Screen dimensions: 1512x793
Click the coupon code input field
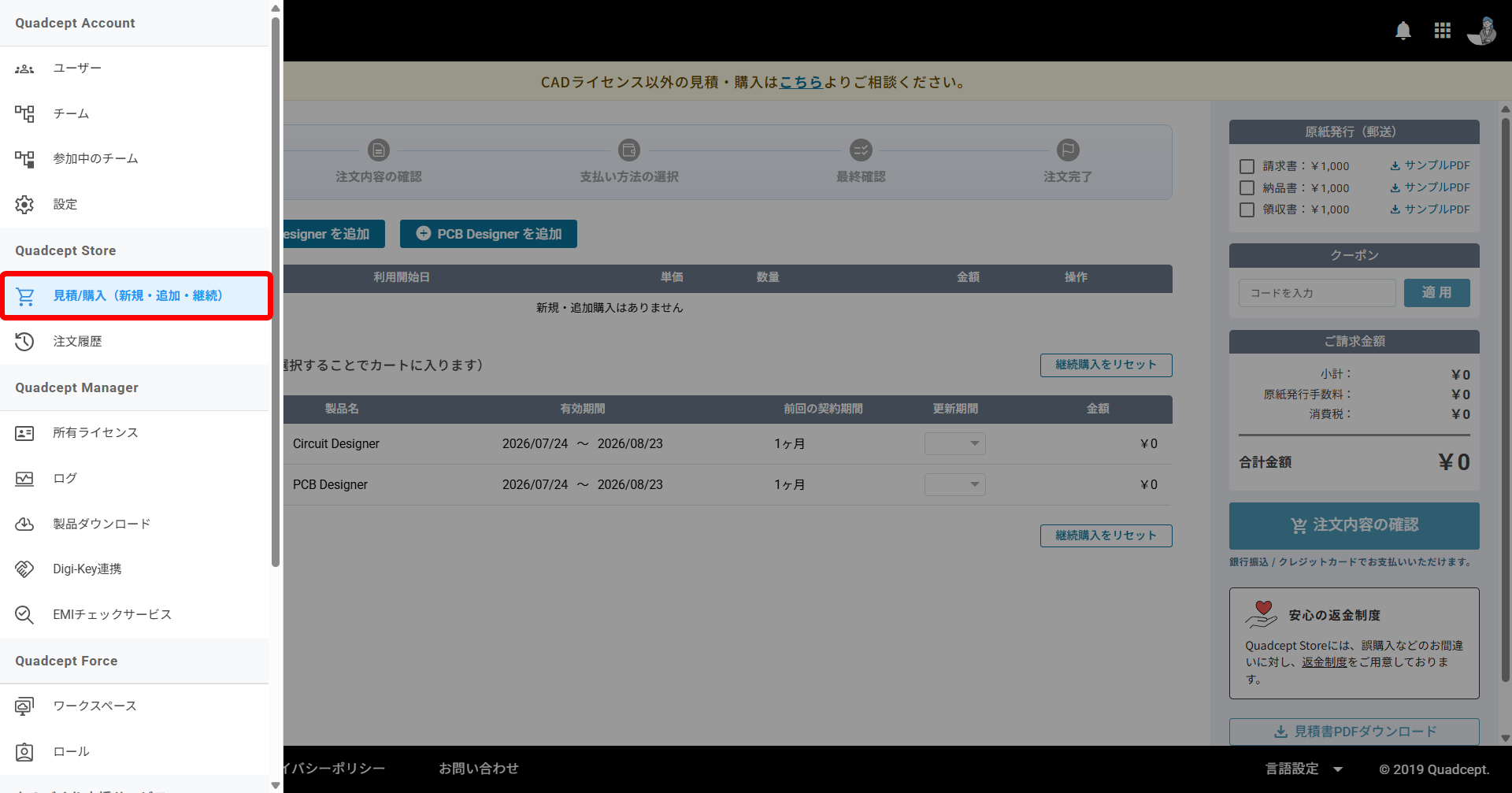1317,293
